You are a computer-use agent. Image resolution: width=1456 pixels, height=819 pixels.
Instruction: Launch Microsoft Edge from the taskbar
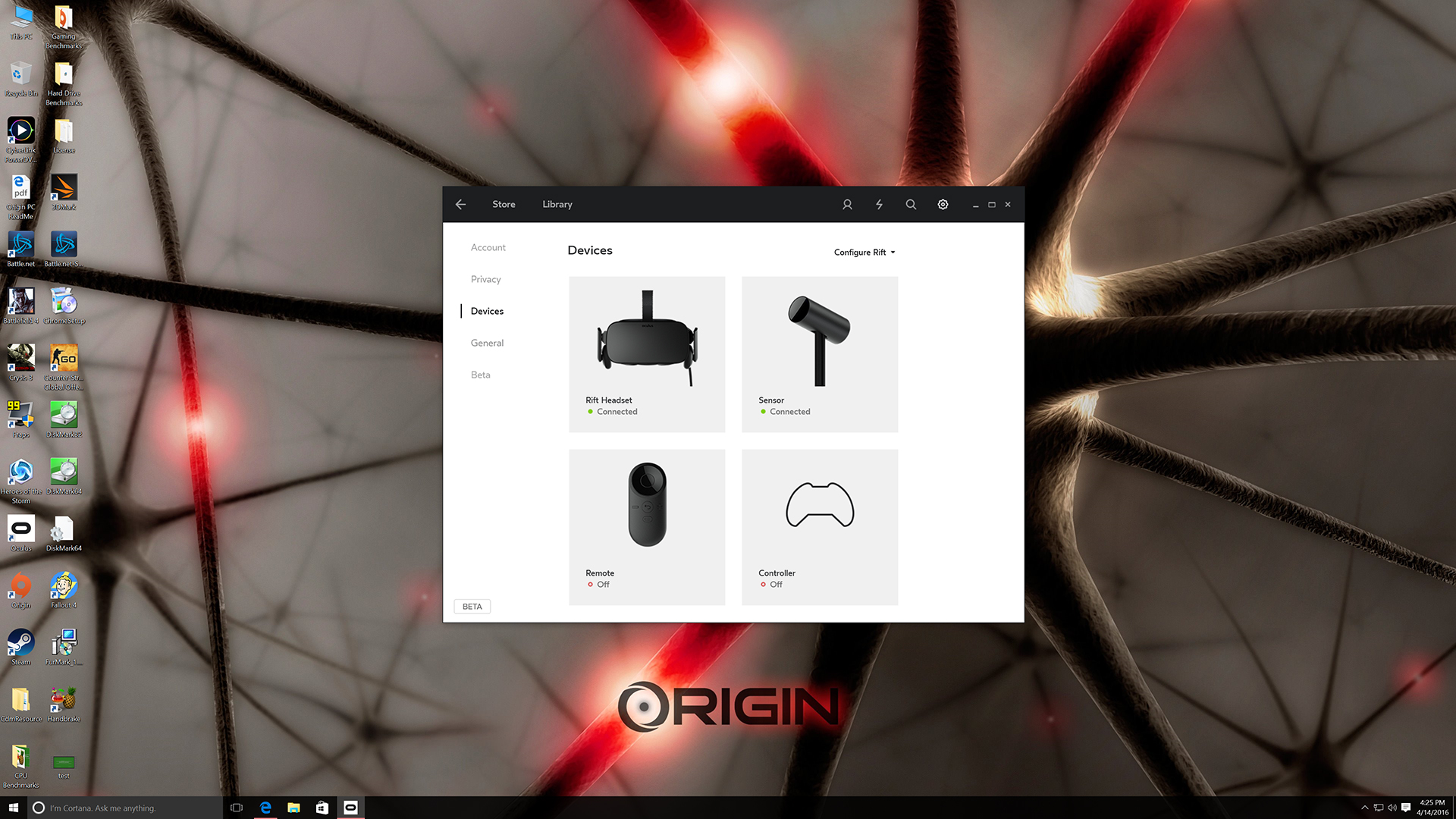tap(265, 808)
